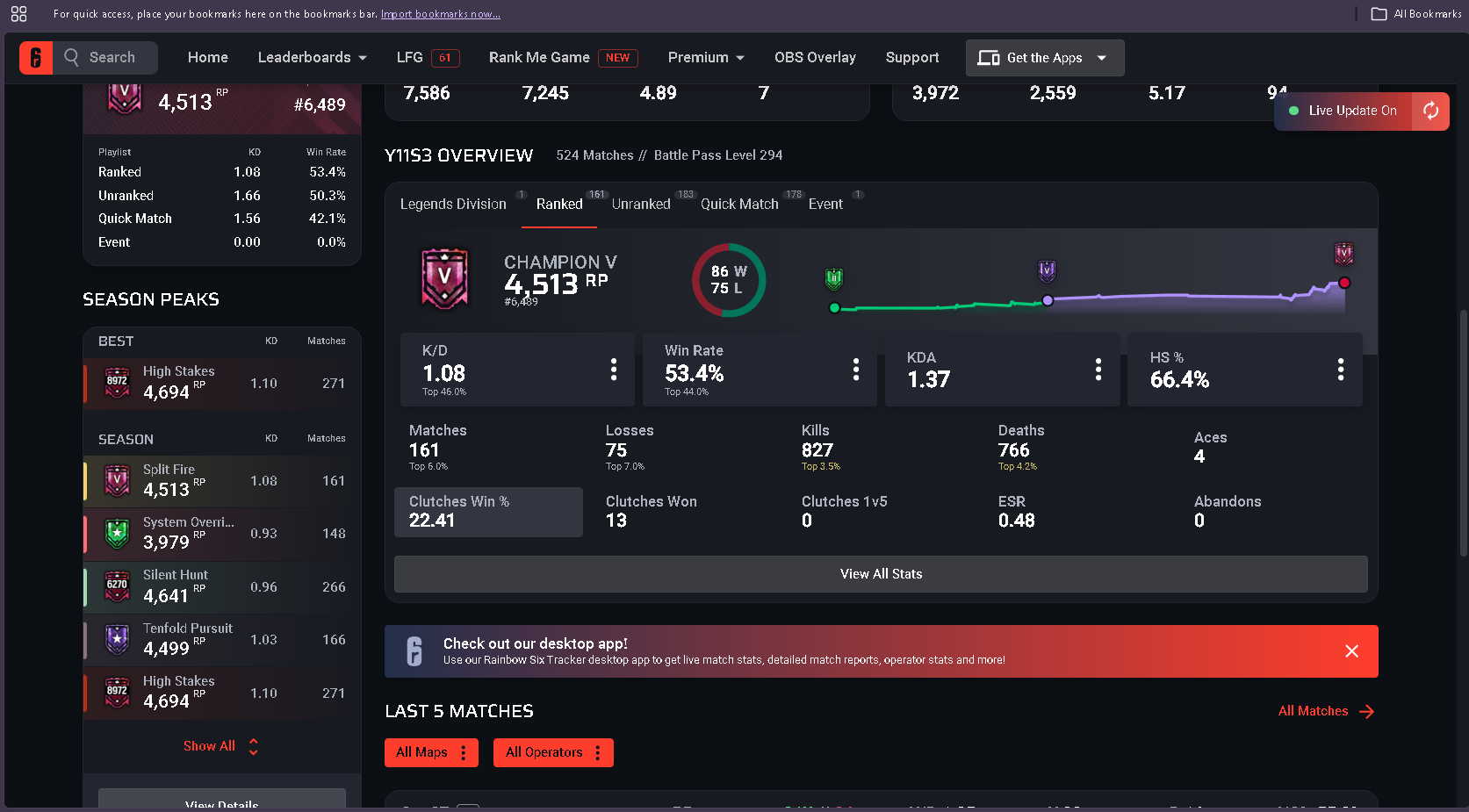Screen dimensions: 1469x812
Task: Expand Show All seasons list
Action: (221, 746)
